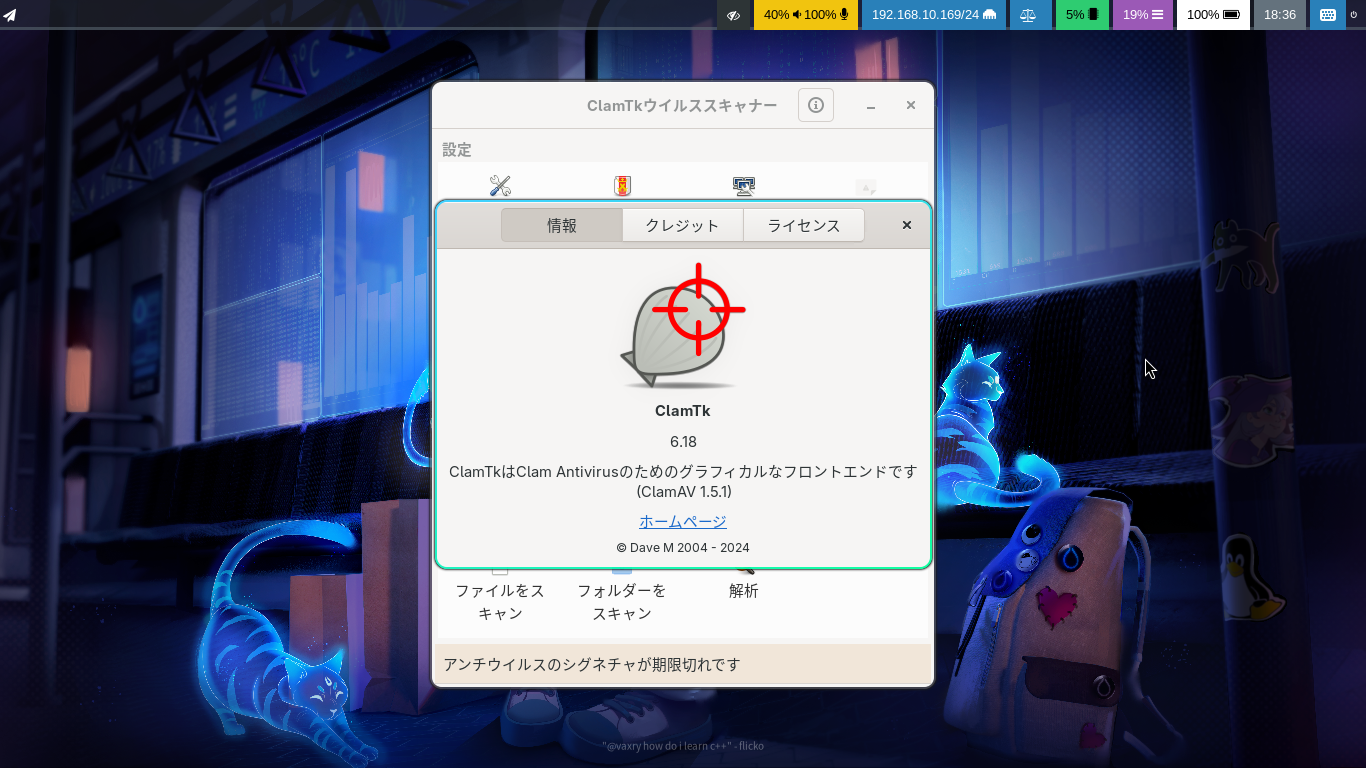
Task: Switch to the ライセンス tab
Action: tap(804, 225)
